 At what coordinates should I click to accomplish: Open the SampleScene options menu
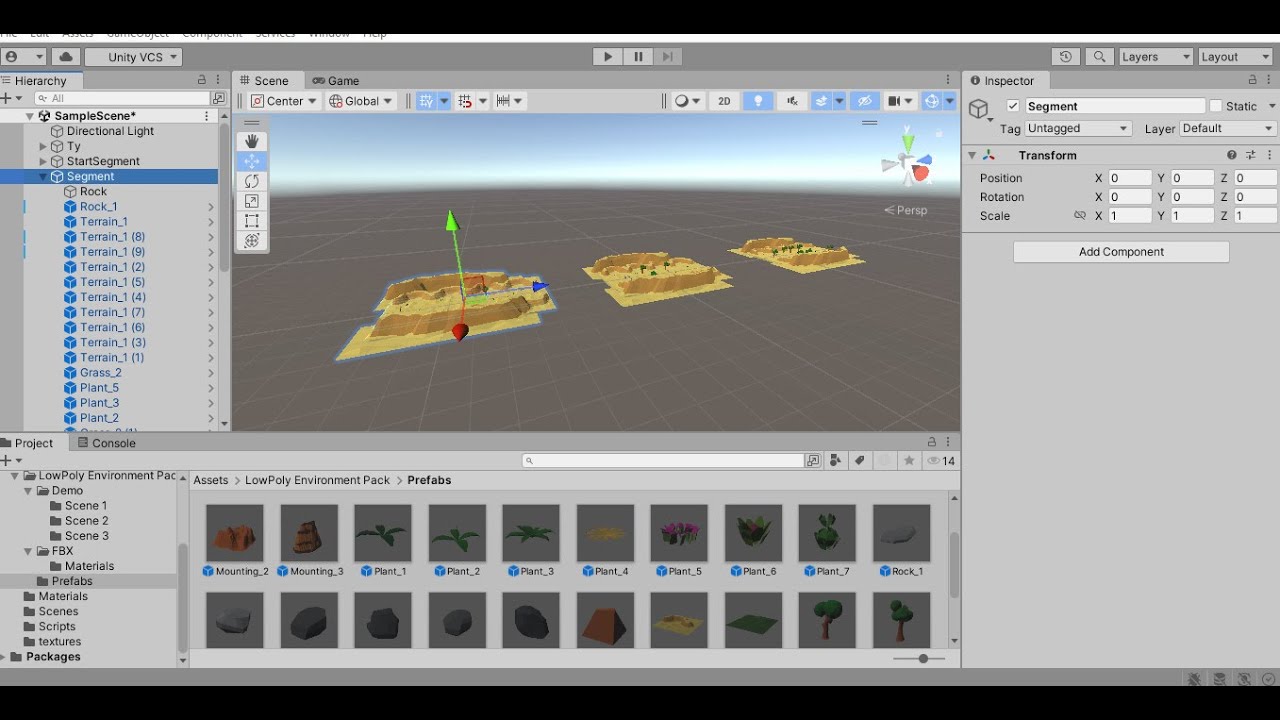[207, 116]
